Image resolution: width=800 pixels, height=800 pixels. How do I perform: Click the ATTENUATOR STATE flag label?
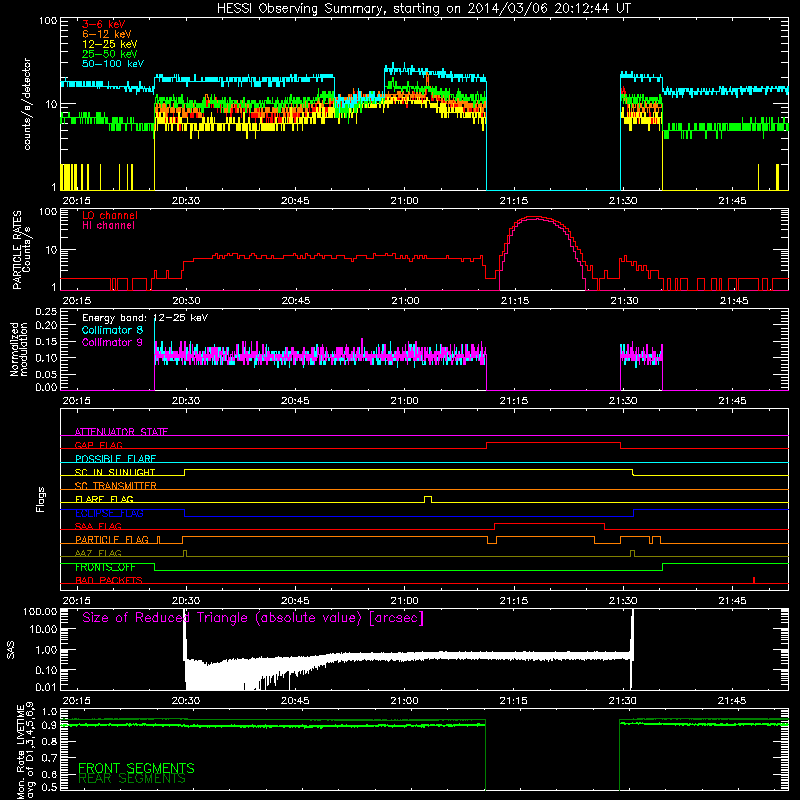pyautogui.click(x=121, y=432)
